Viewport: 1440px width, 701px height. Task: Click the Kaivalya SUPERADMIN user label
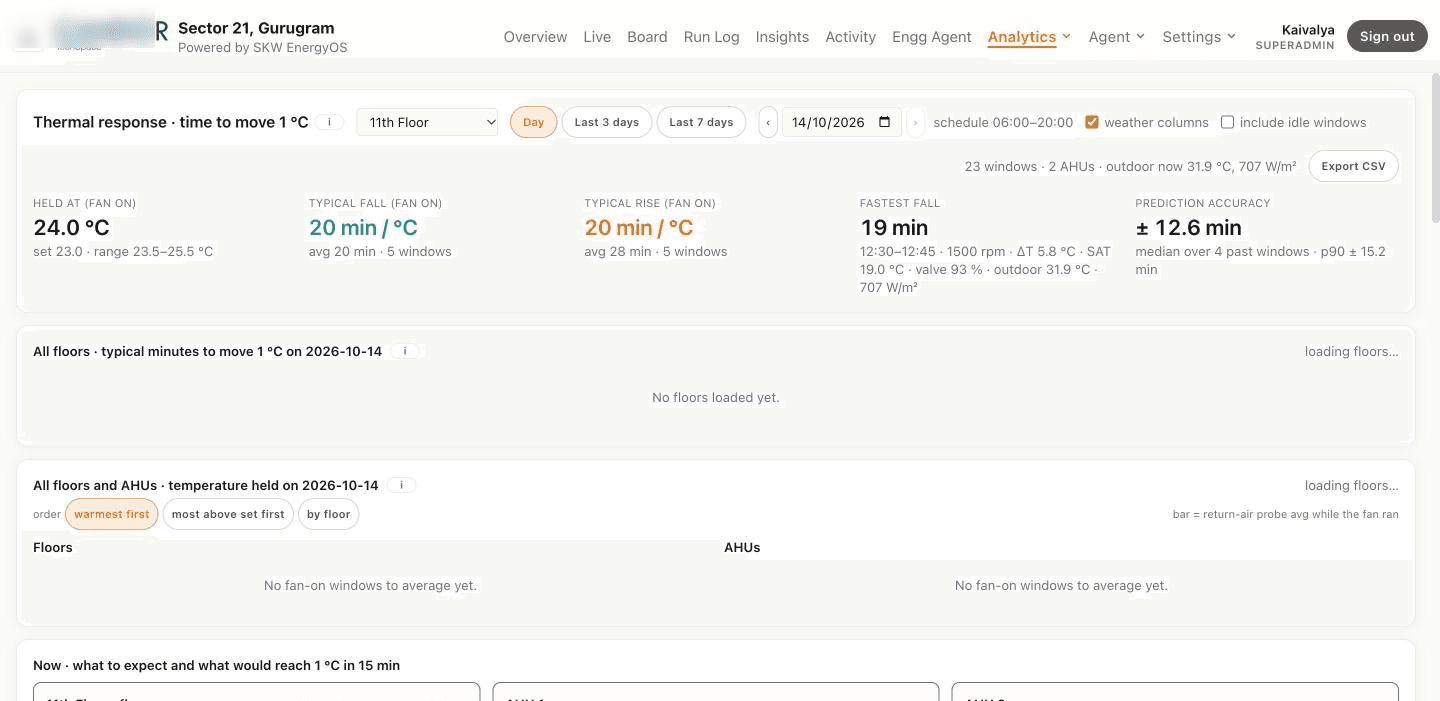(x=1295, y=37)
